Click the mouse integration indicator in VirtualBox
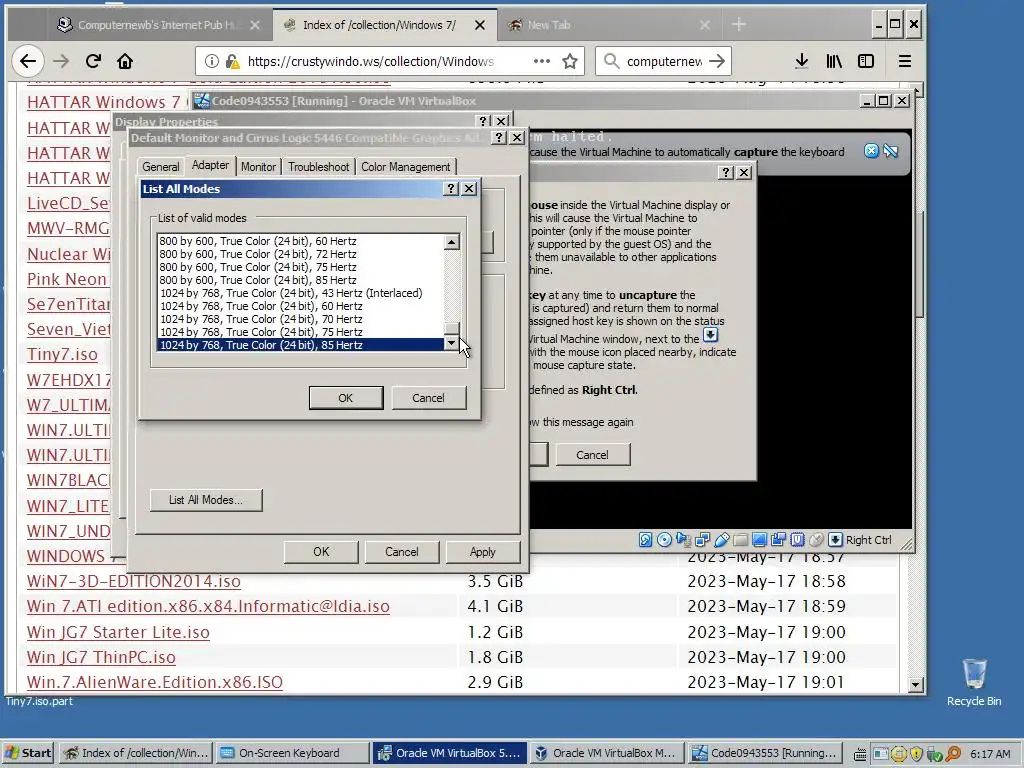This screenshot has width=1024, height=768. click(816, 540)
